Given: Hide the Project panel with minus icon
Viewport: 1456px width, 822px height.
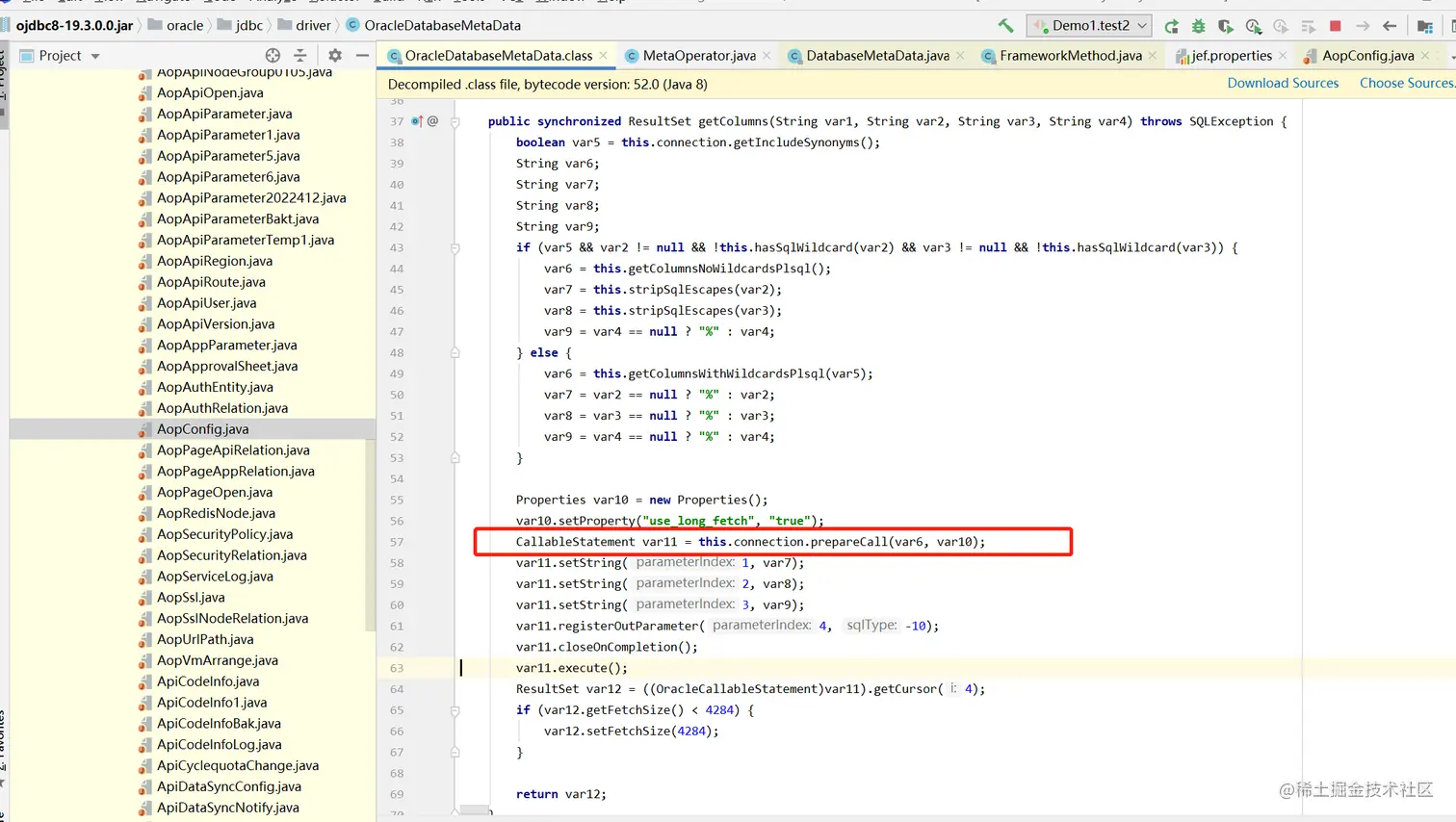Looking at the screenshot, I should click(x=362, y=56).
